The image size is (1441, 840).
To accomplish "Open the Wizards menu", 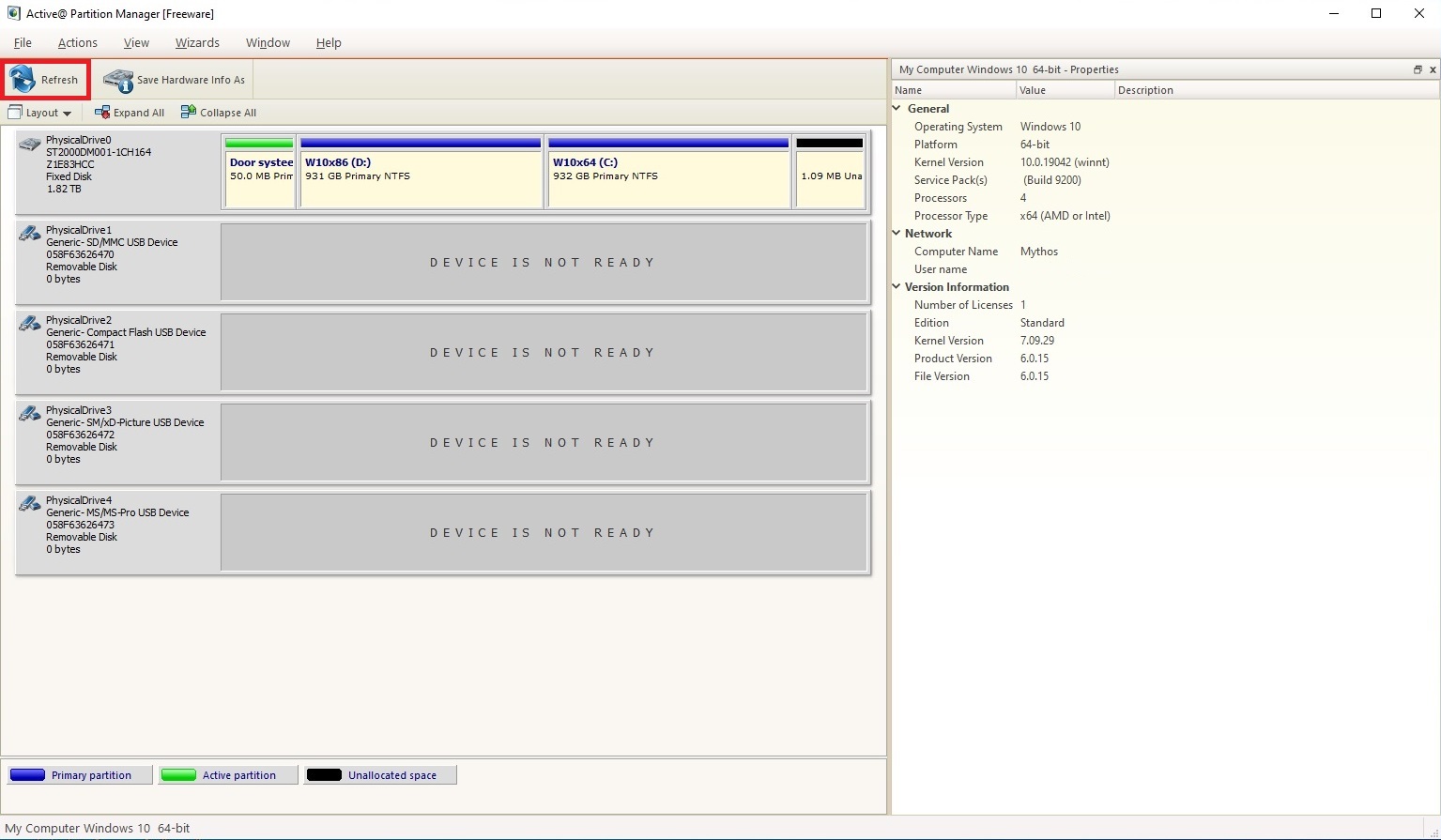I will (x=197, y=43).
